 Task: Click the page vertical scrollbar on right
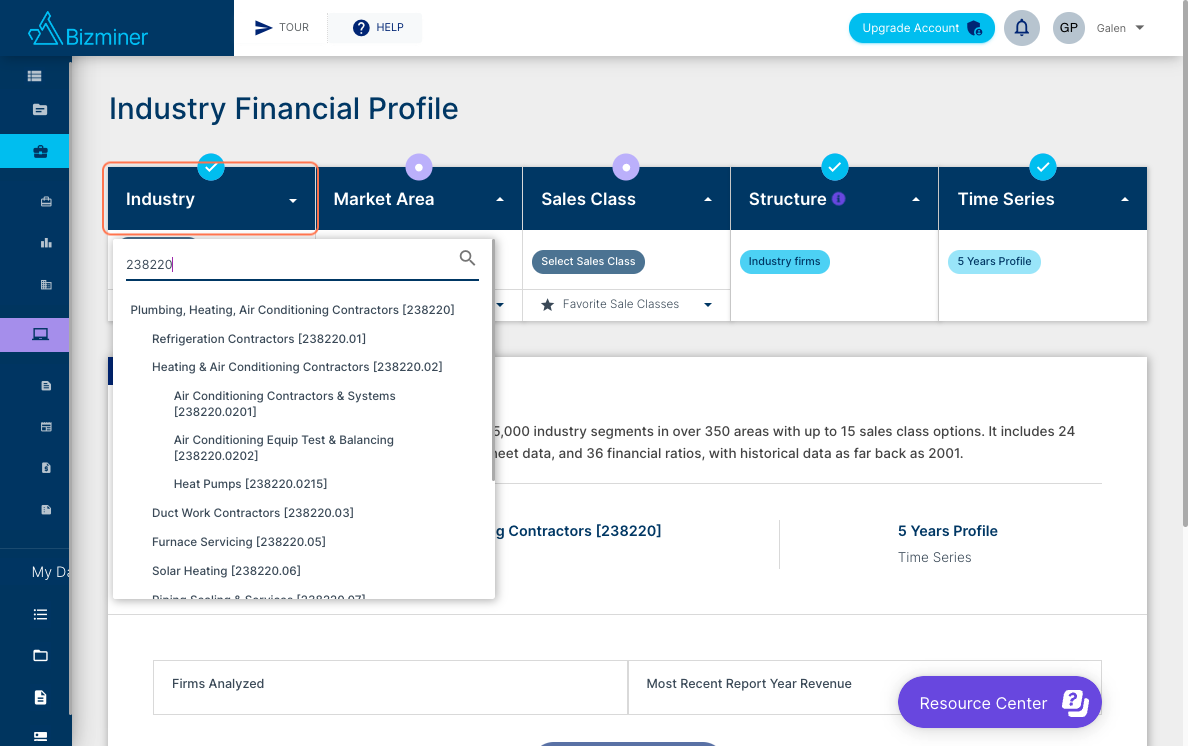pyautogui.click(x=1185, y=263)
